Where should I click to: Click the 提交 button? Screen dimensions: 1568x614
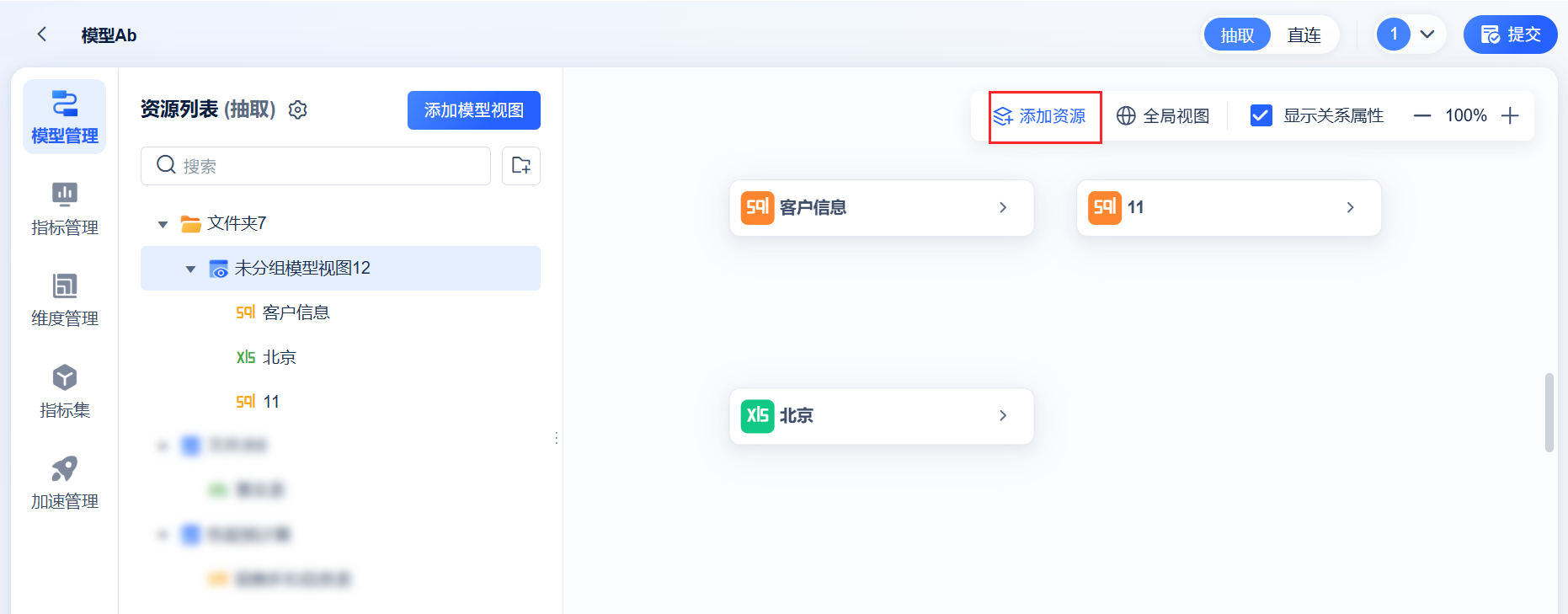pyautogui.click(x=1510, y=35)
